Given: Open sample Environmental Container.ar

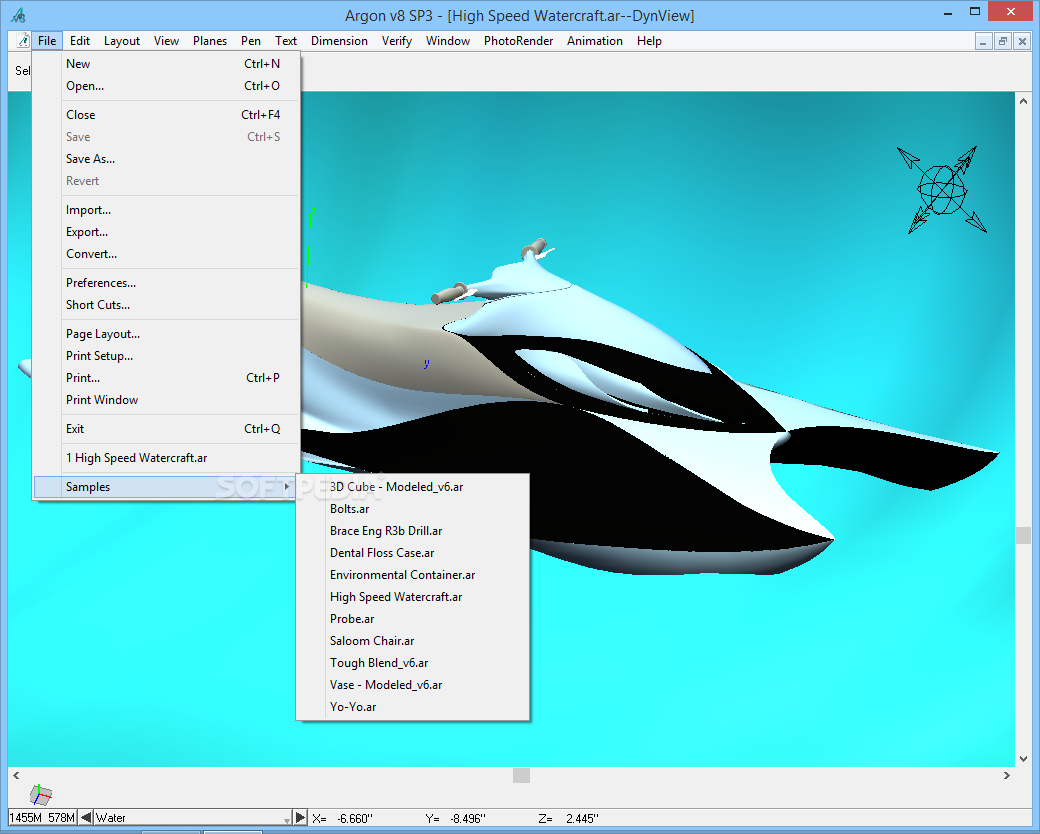Looking at the screenshot, I should point(413,575).
